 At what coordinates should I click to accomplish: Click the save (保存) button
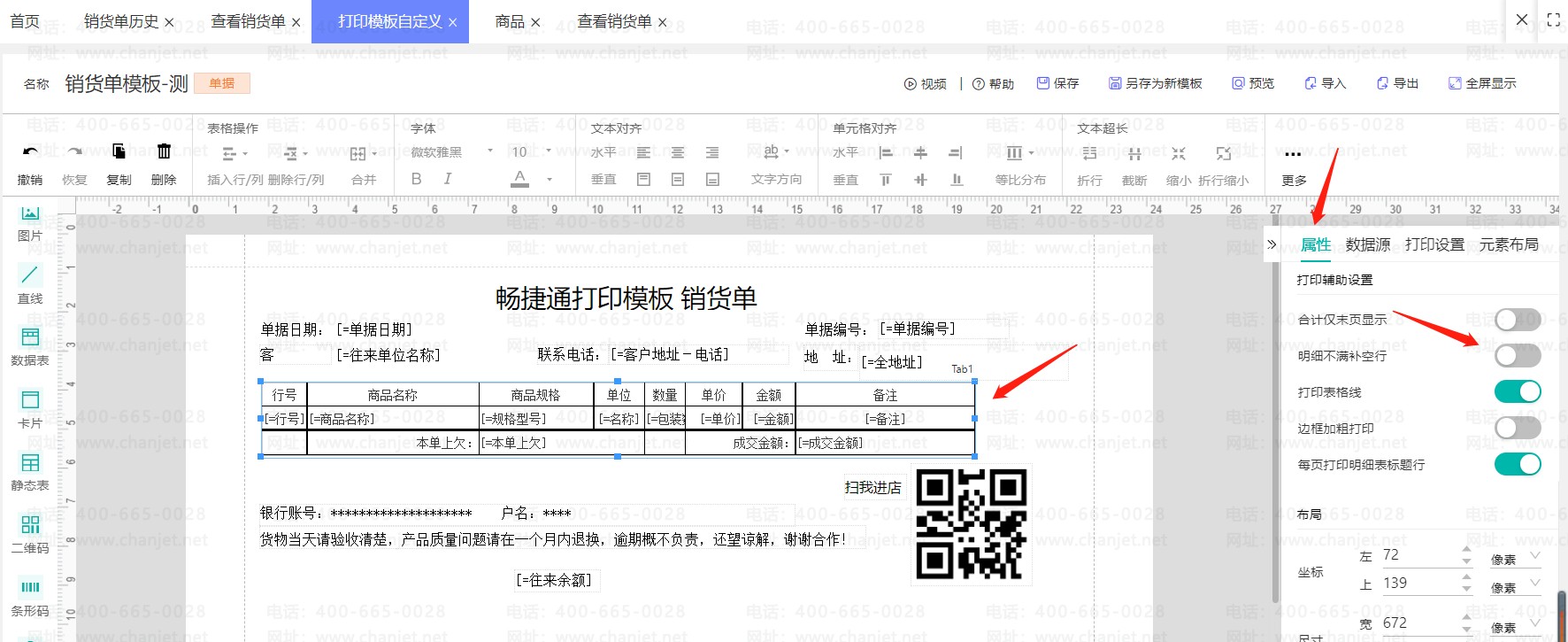tap(1058, 83)
